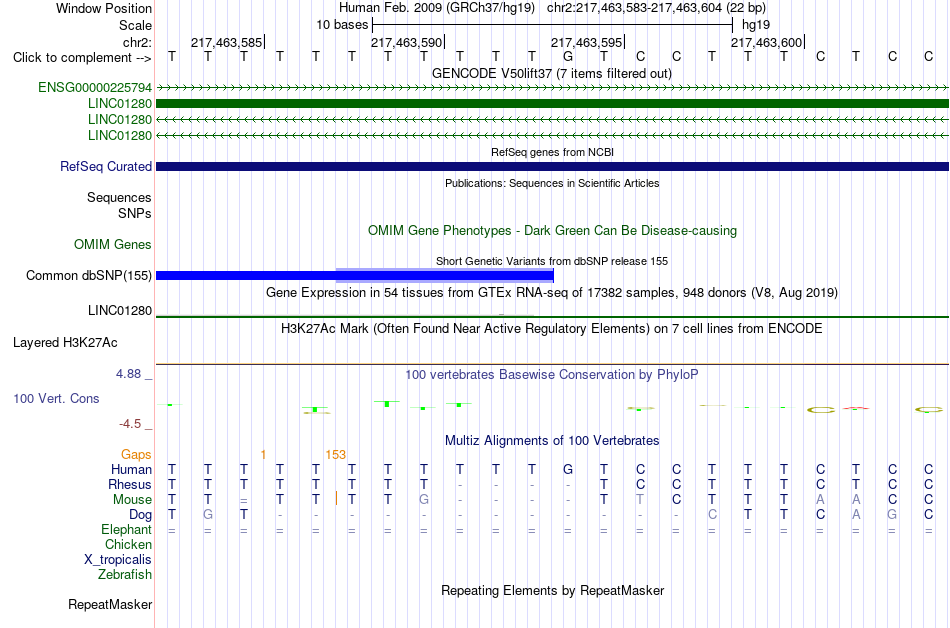Open 'RefSeq genes from NCBI' track title
This screenshot has height=628, width=950.
tap(553, 152)
